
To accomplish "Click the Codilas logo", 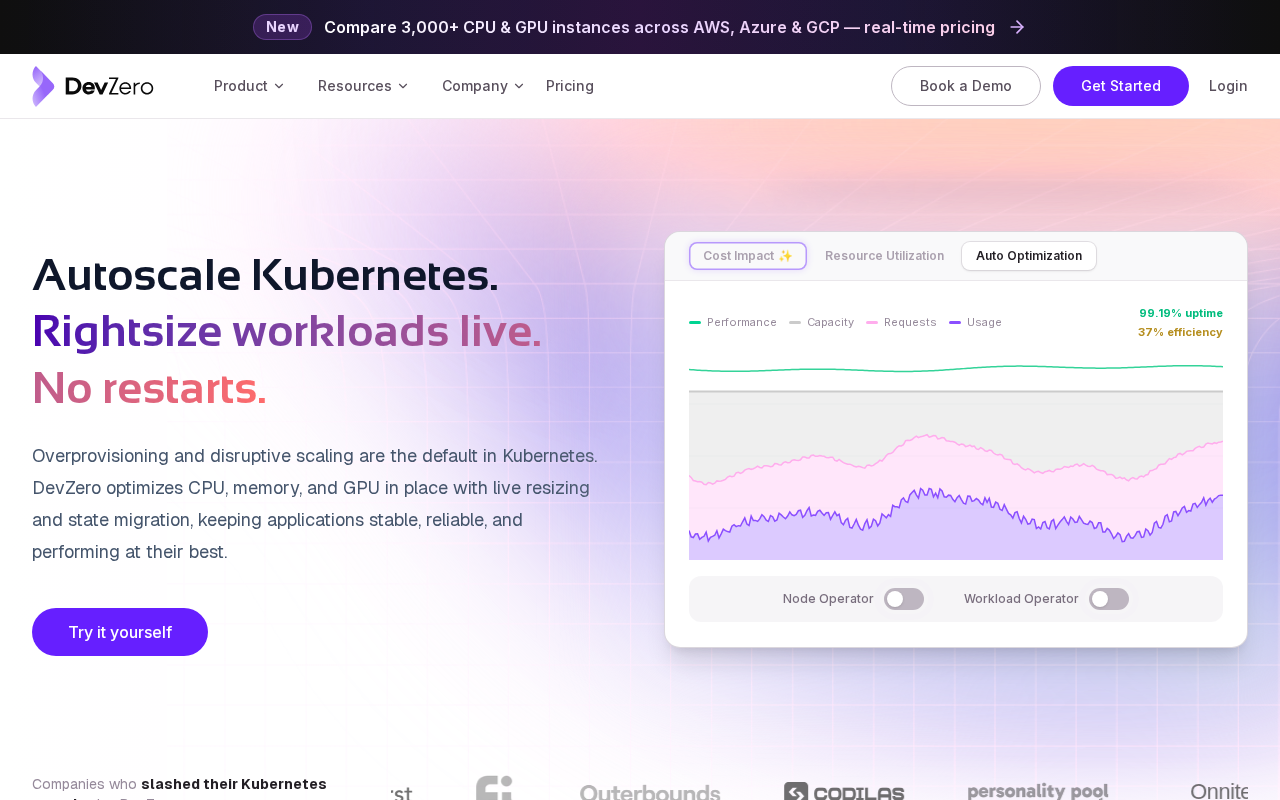I will [x=844, y=792].
